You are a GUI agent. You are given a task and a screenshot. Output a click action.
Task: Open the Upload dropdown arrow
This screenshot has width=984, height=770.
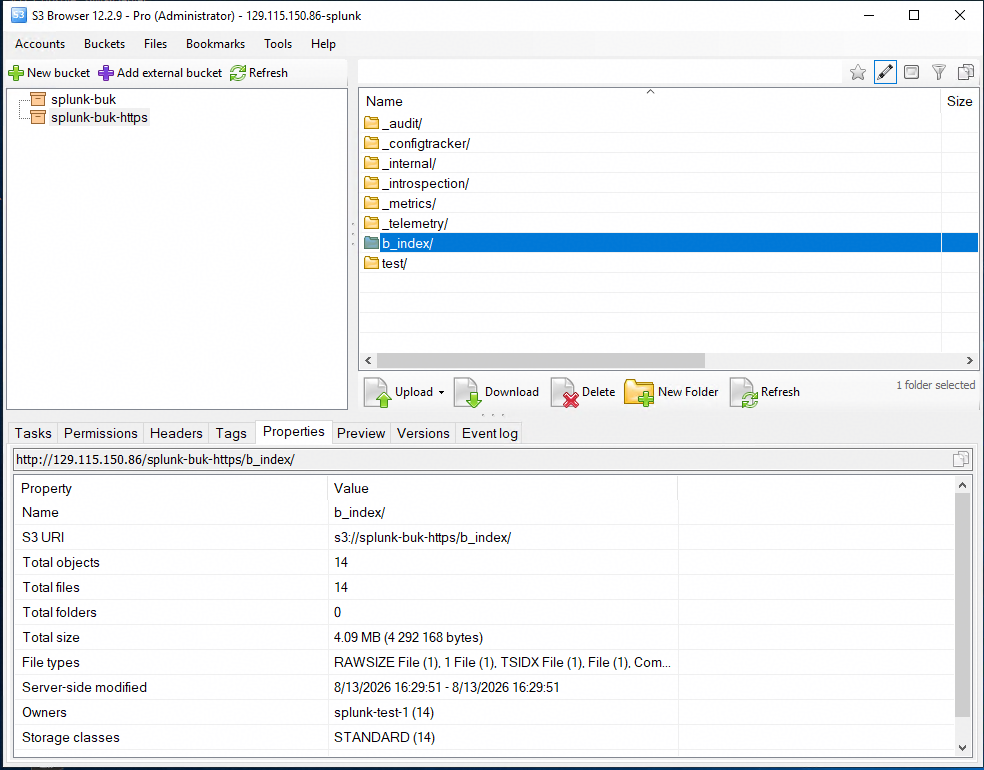(441, 392)
